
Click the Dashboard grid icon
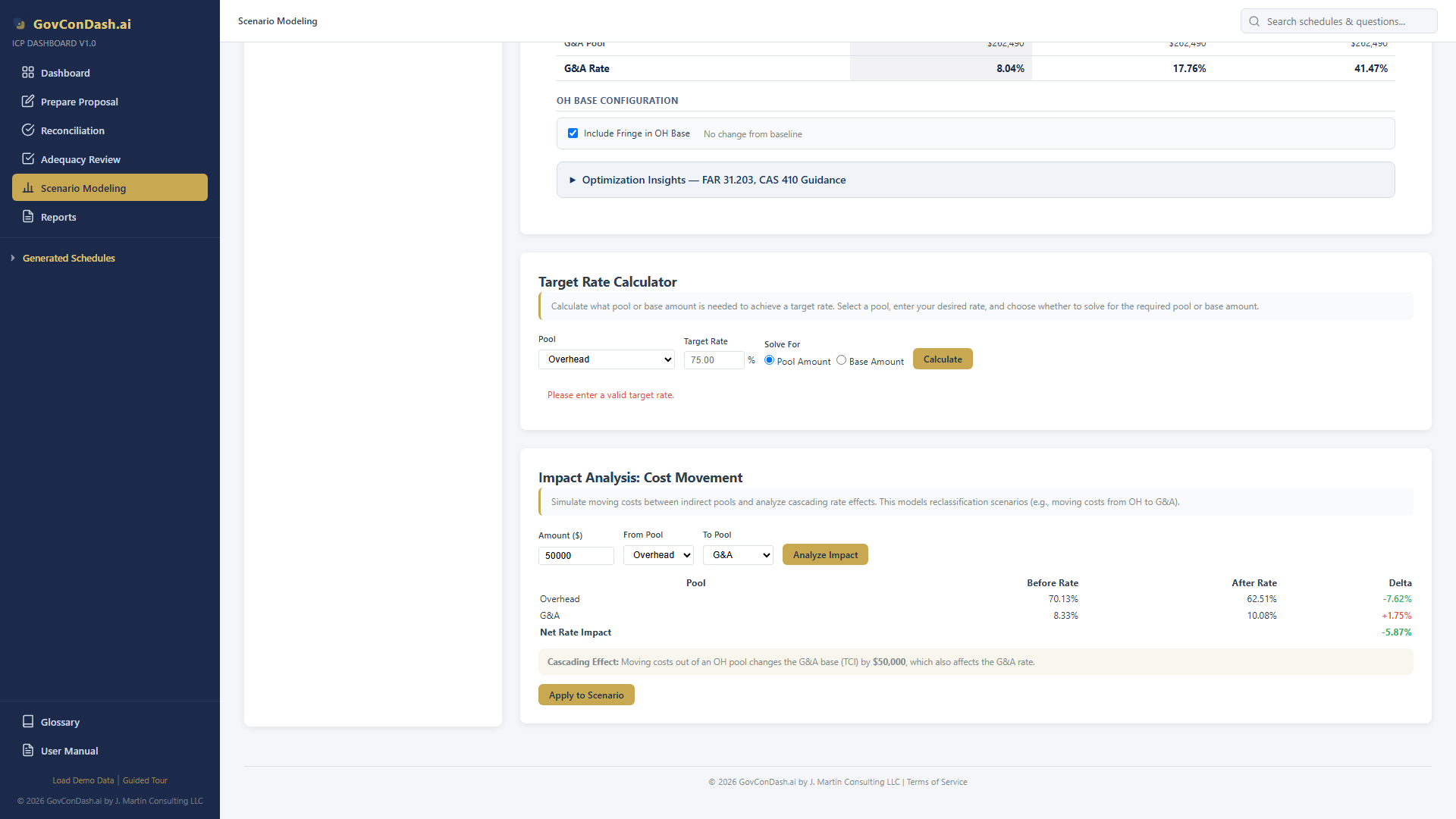[28, 73]
